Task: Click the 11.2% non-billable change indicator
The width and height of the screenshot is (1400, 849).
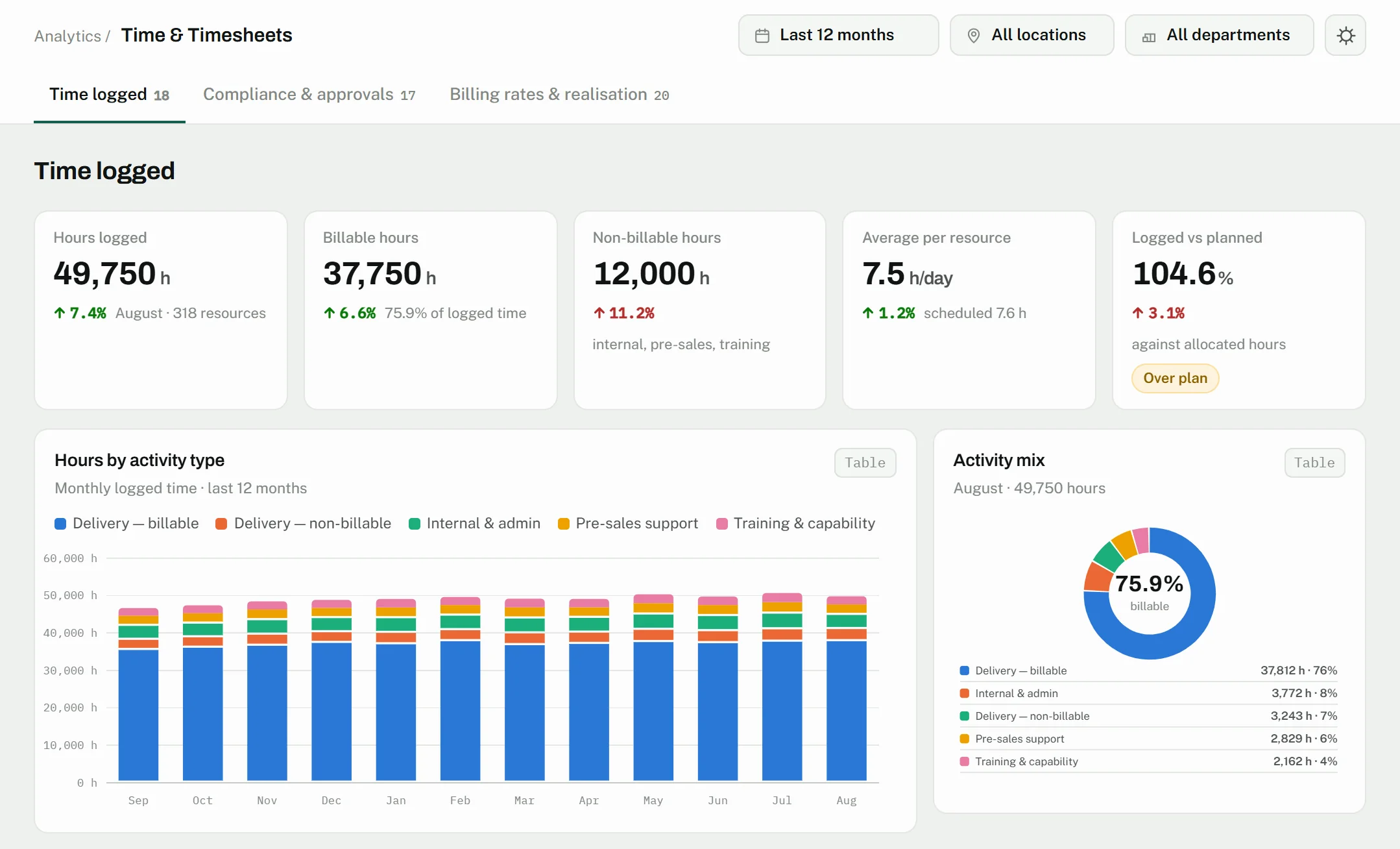Action: click(624, 314)
